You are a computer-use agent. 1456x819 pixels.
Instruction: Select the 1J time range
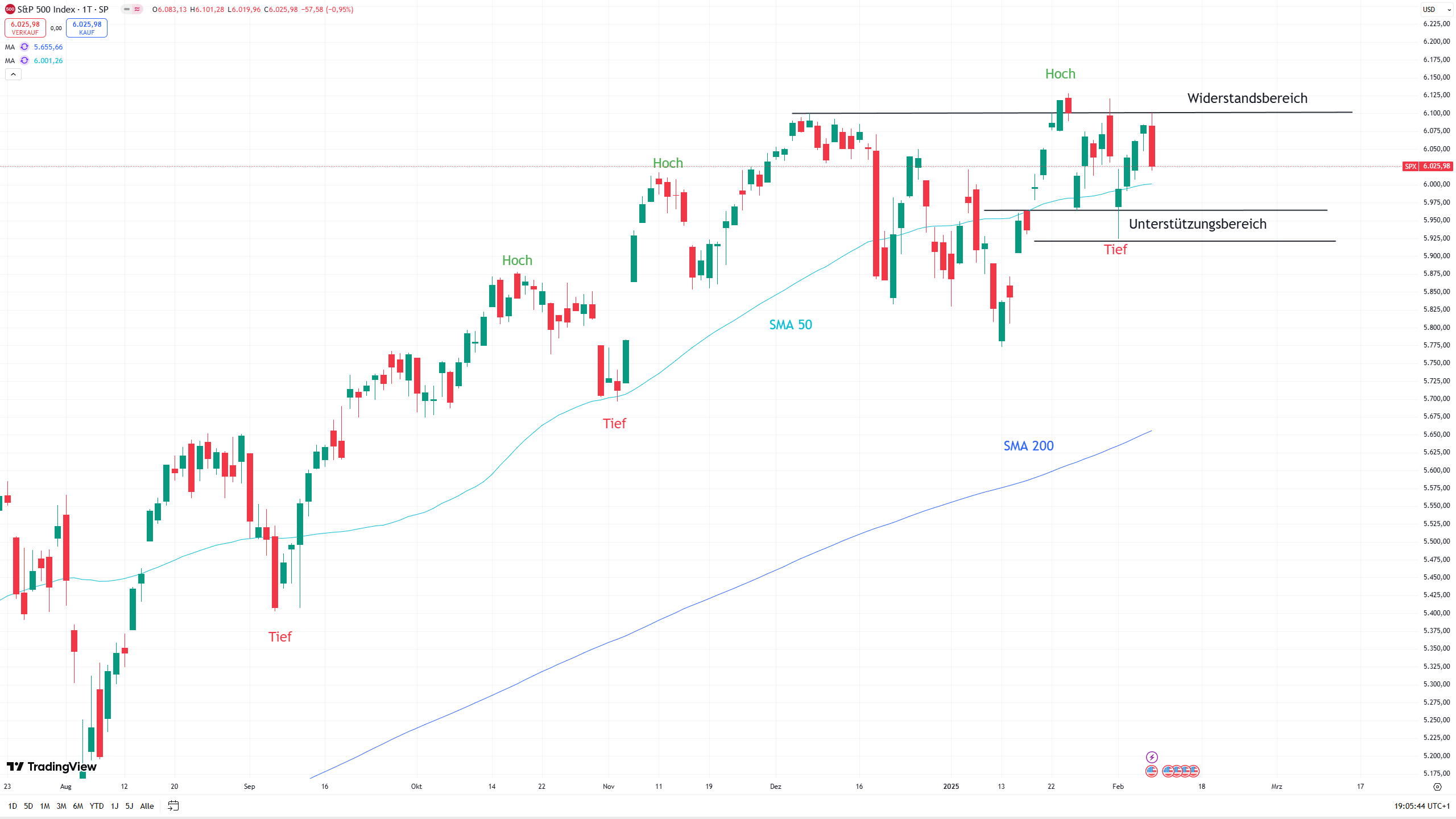pos(114,806)
